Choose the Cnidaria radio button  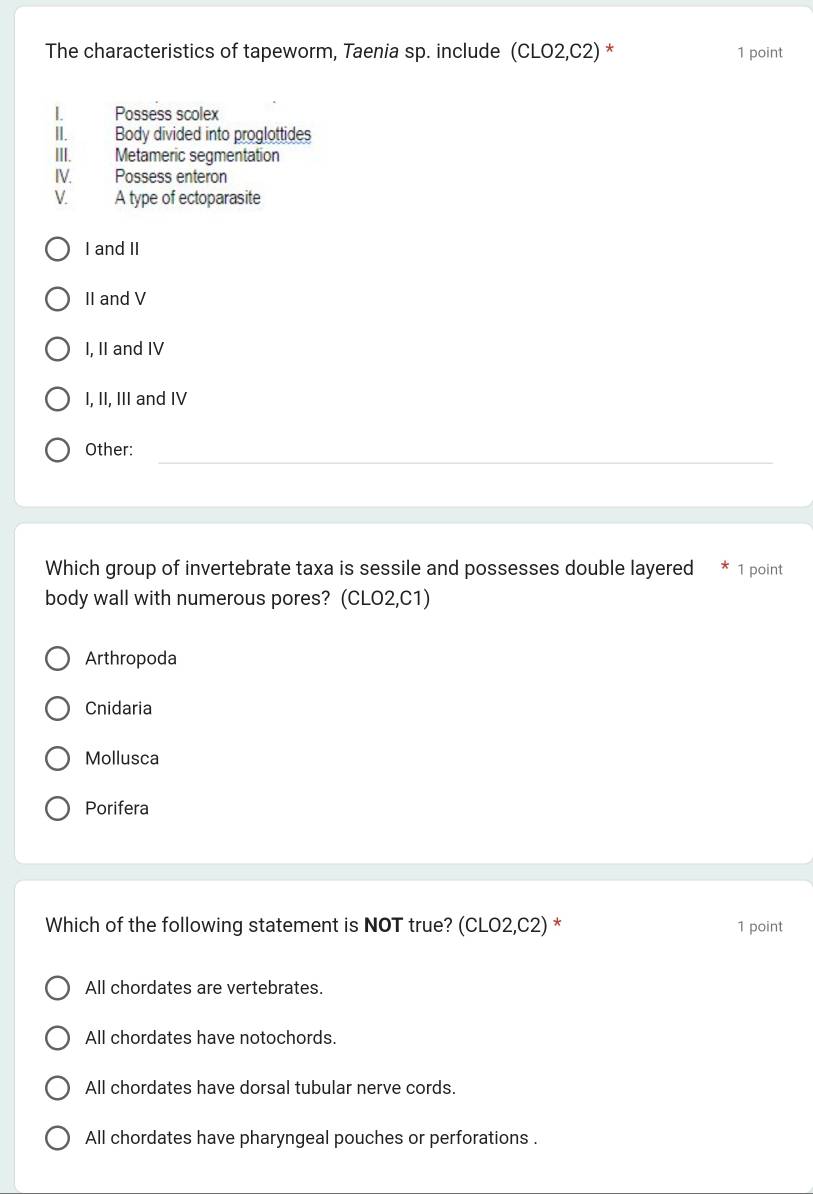coord(58,708)
